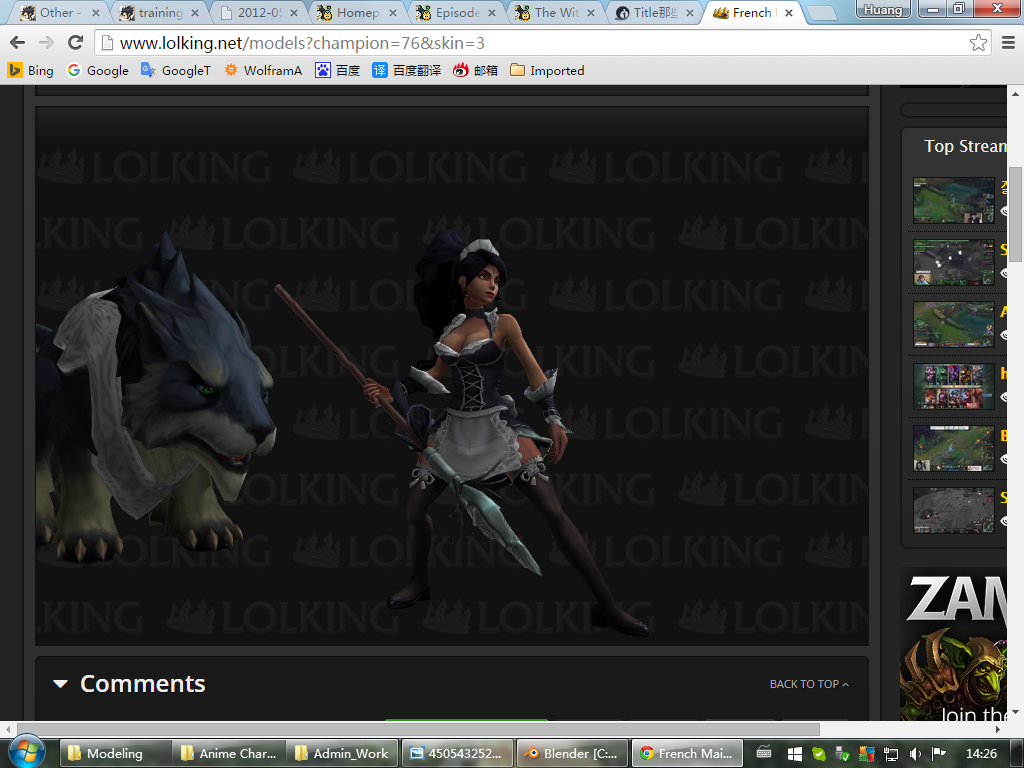The image size is (1024, 768).
Task: Open the 450543252... image taskbar item
Action: point(457,753)
